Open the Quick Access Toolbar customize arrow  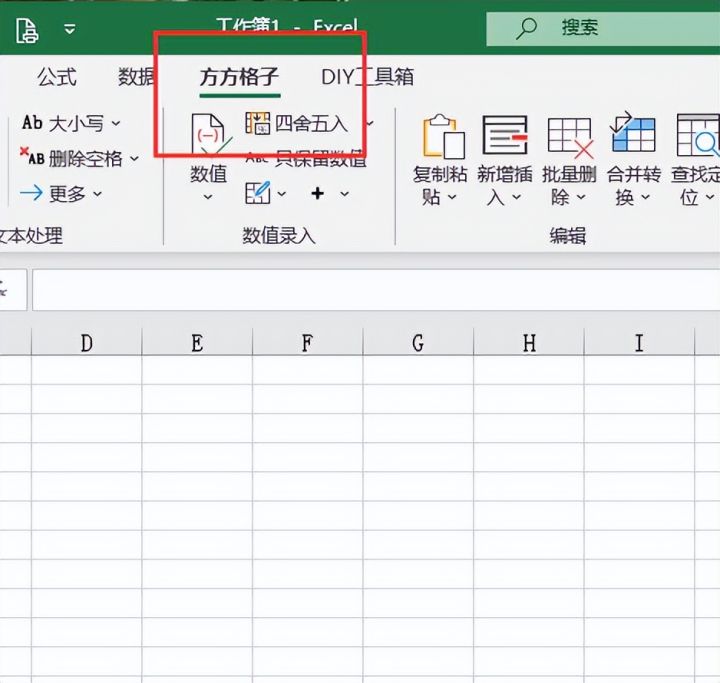pos(70,30)
